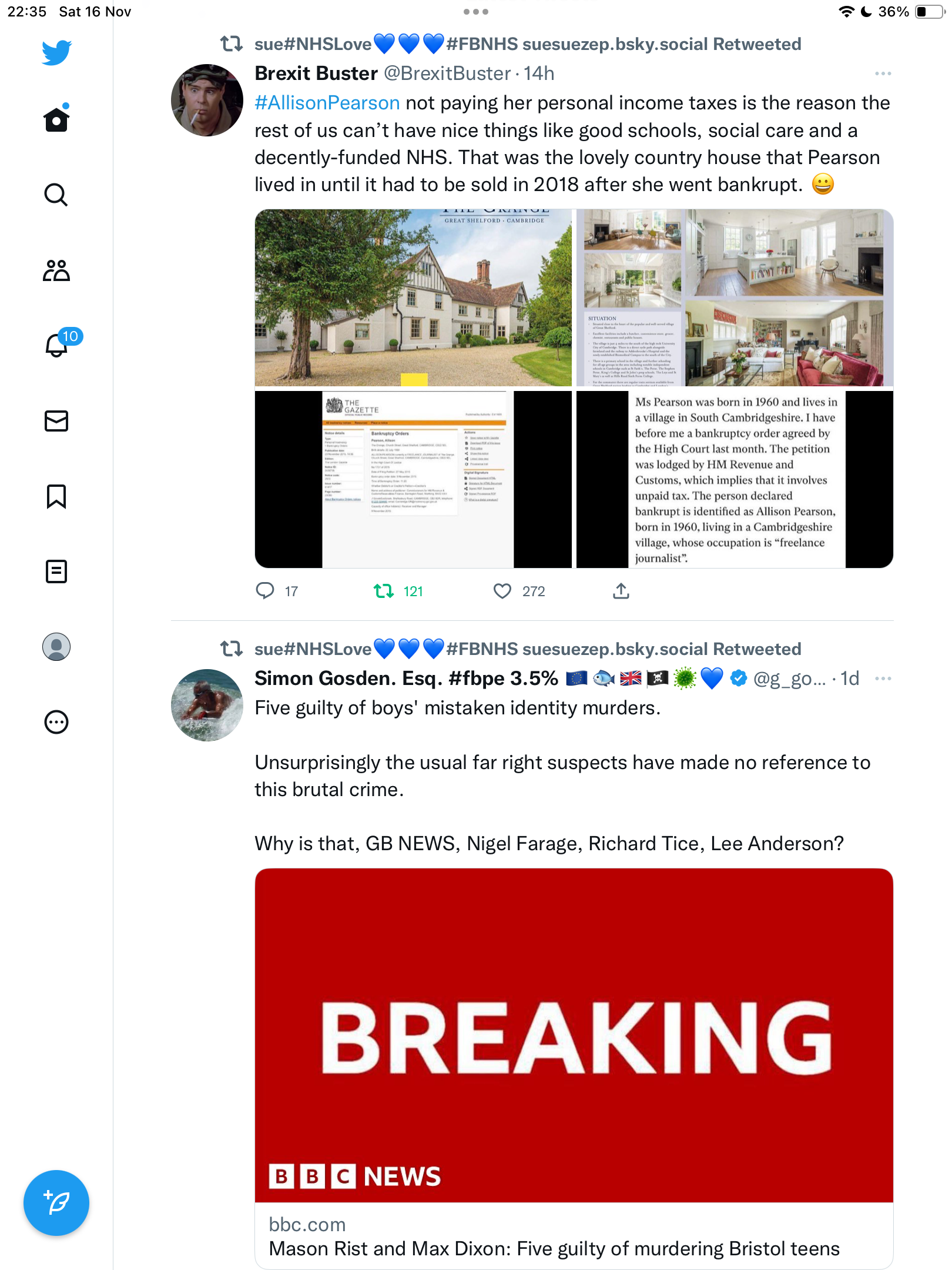Open the Gazette bankruptcy orders image
The height and width of the screenshot is (1270, 952).
click(413, 479)
